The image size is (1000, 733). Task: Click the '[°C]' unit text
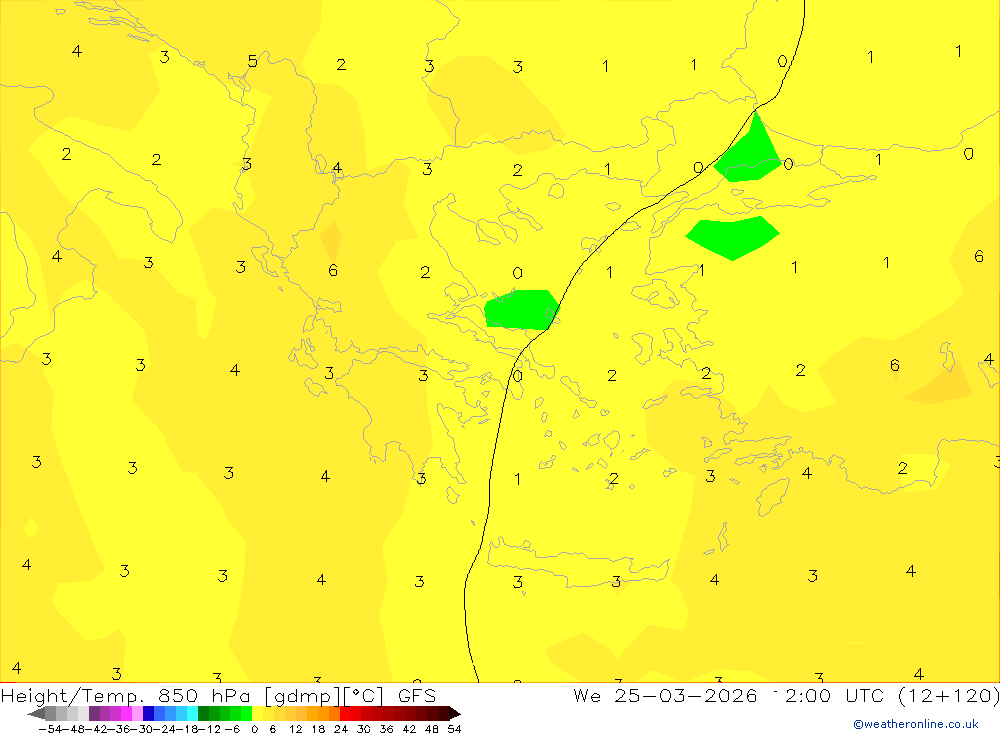364,696
